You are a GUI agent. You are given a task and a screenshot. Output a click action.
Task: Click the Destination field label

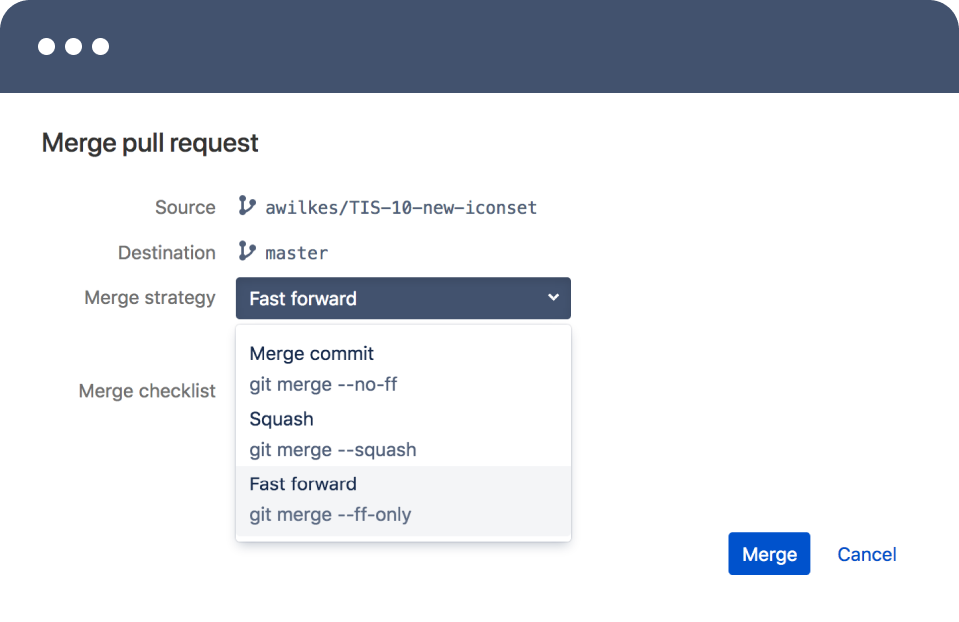(167, 253)
